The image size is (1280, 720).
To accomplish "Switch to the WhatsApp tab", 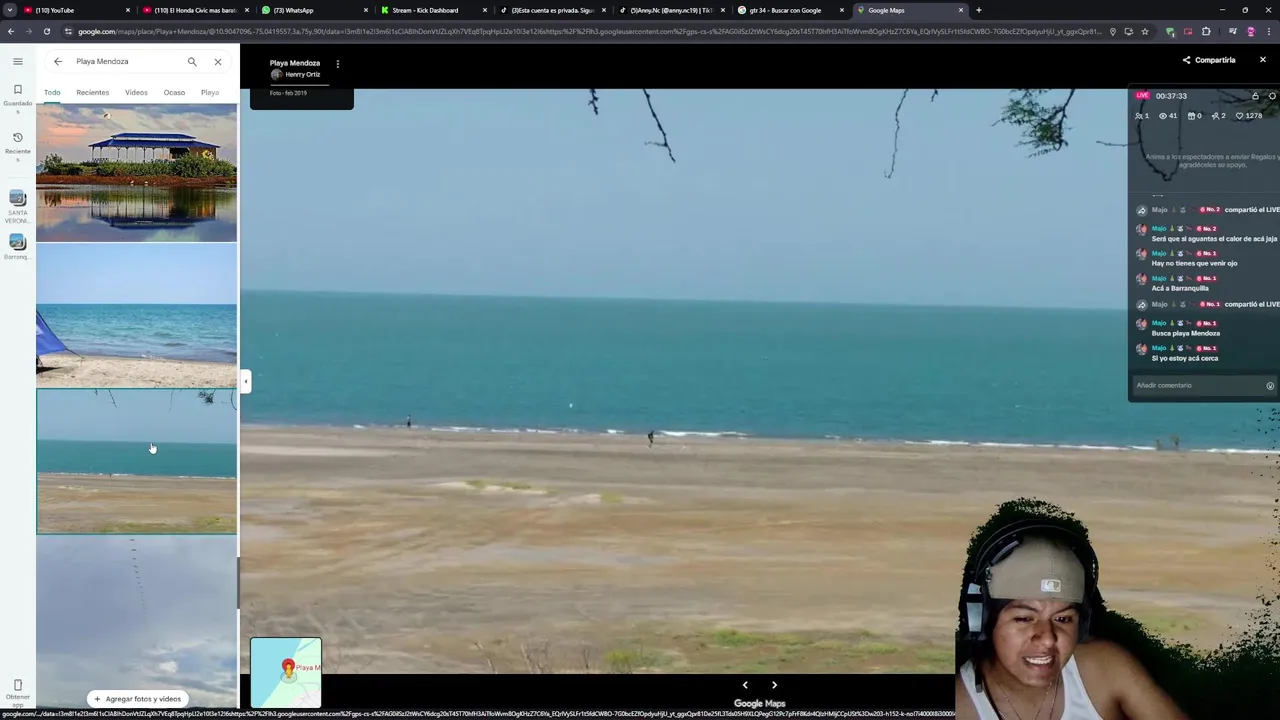I will click(x=314, y=10).
